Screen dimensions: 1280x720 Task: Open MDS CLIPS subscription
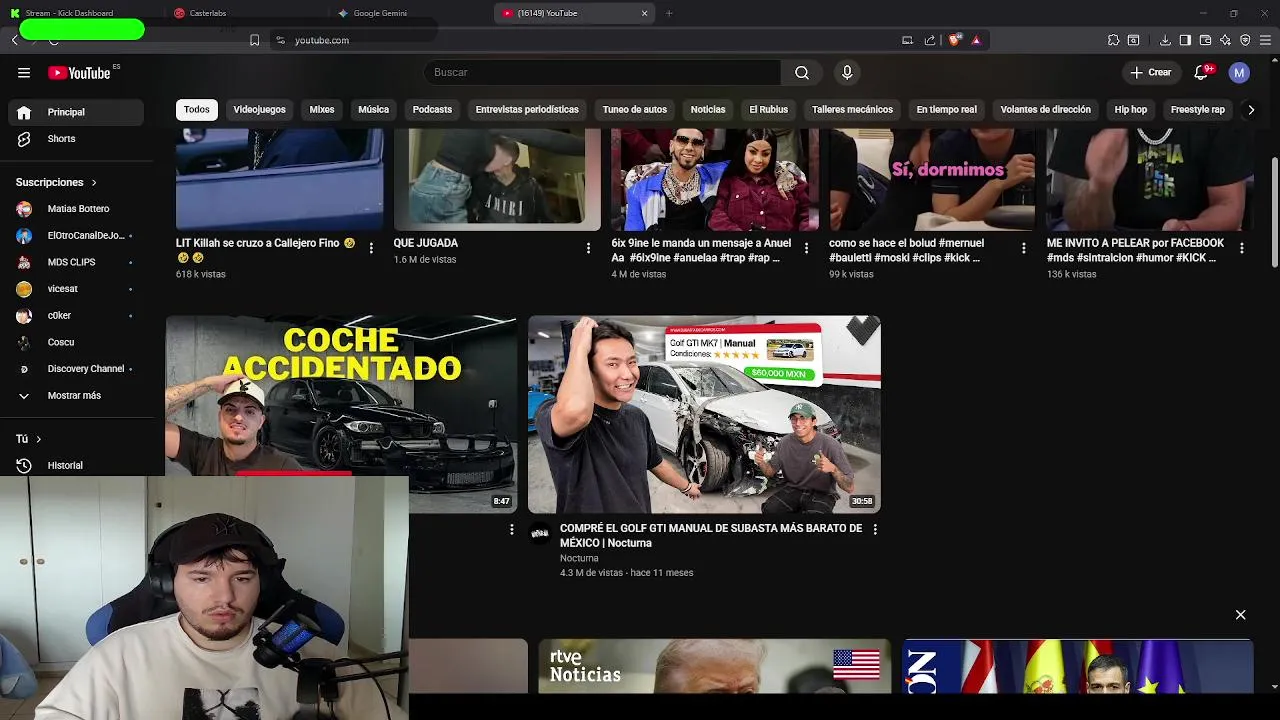(76, 262)
